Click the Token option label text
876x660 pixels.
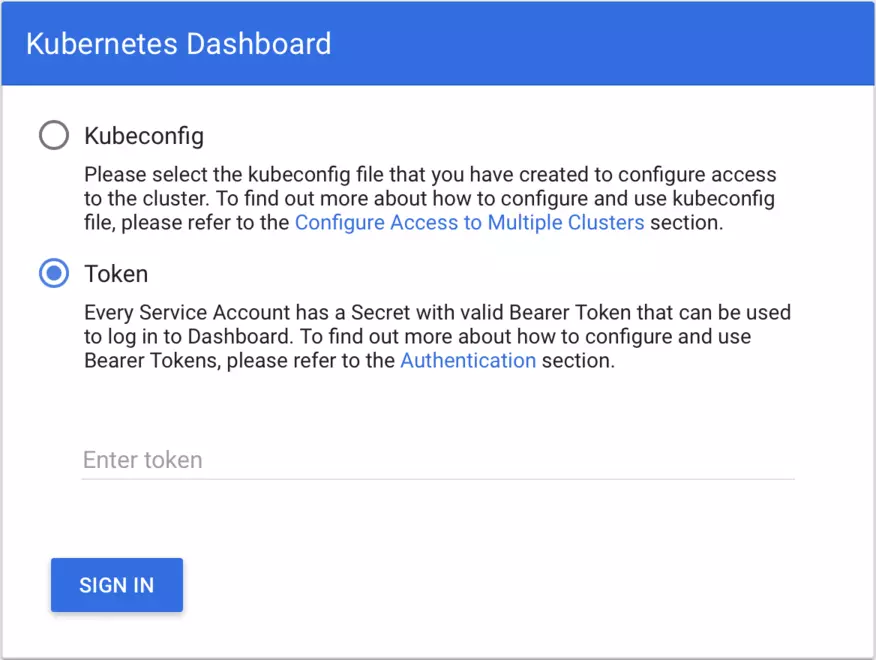pyautogui.click(x=116, y=274)
